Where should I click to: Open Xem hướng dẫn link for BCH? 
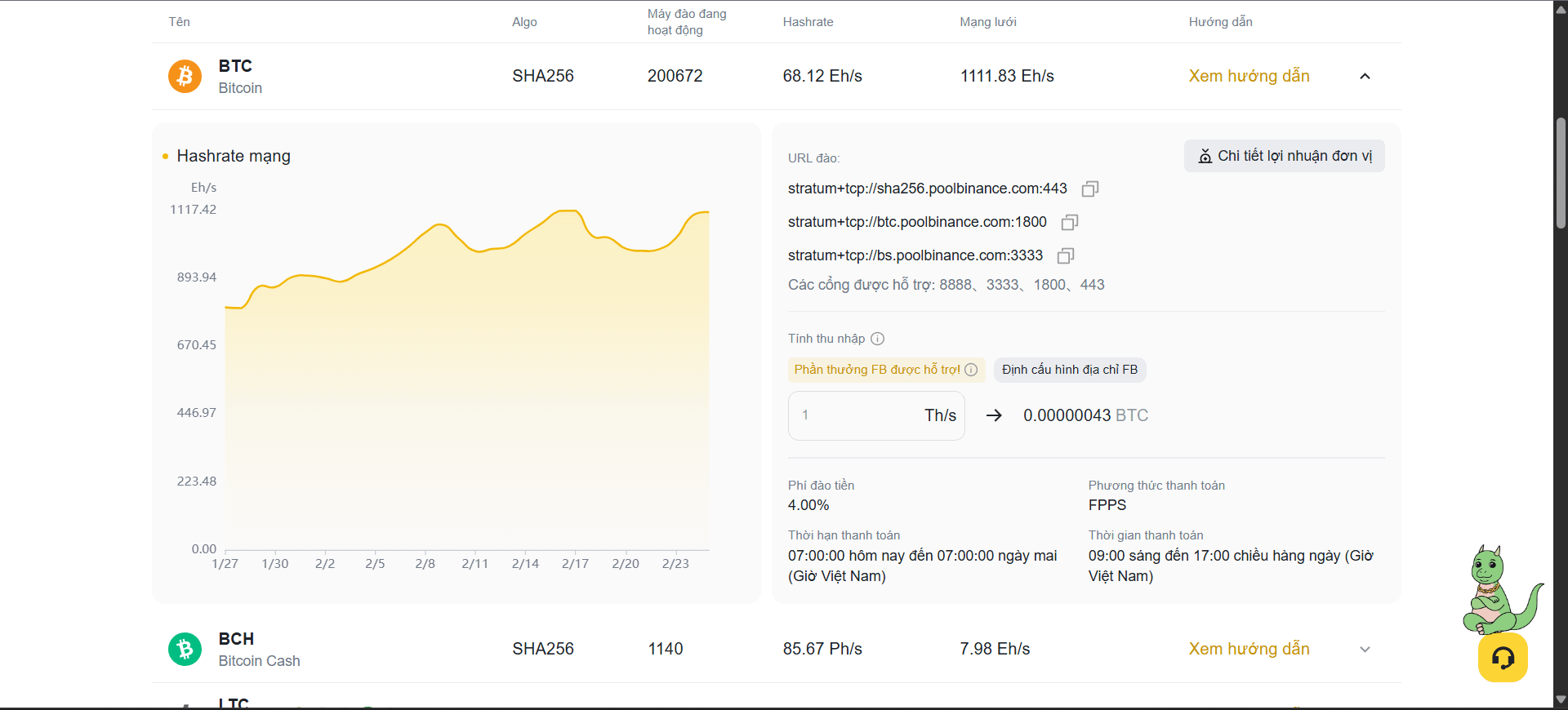(x=1249, y=650)
